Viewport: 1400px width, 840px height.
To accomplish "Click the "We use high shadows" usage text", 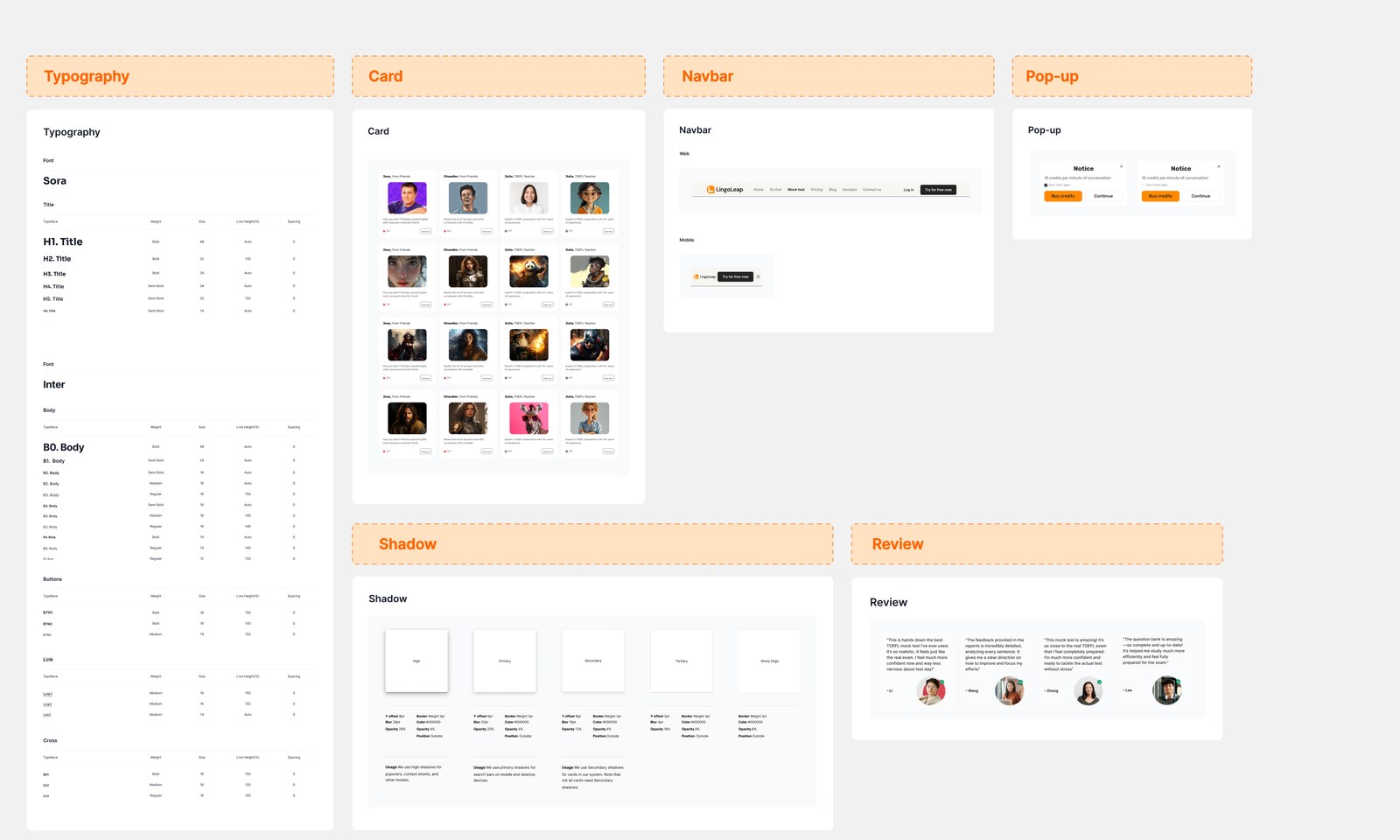I will click(413, 773).
